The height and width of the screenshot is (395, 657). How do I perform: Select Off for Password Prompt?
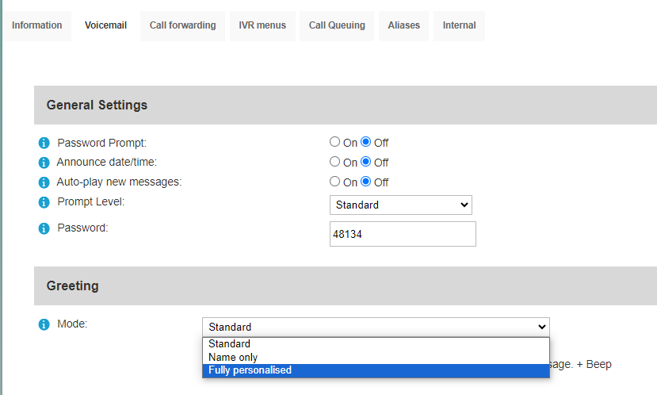366,142
